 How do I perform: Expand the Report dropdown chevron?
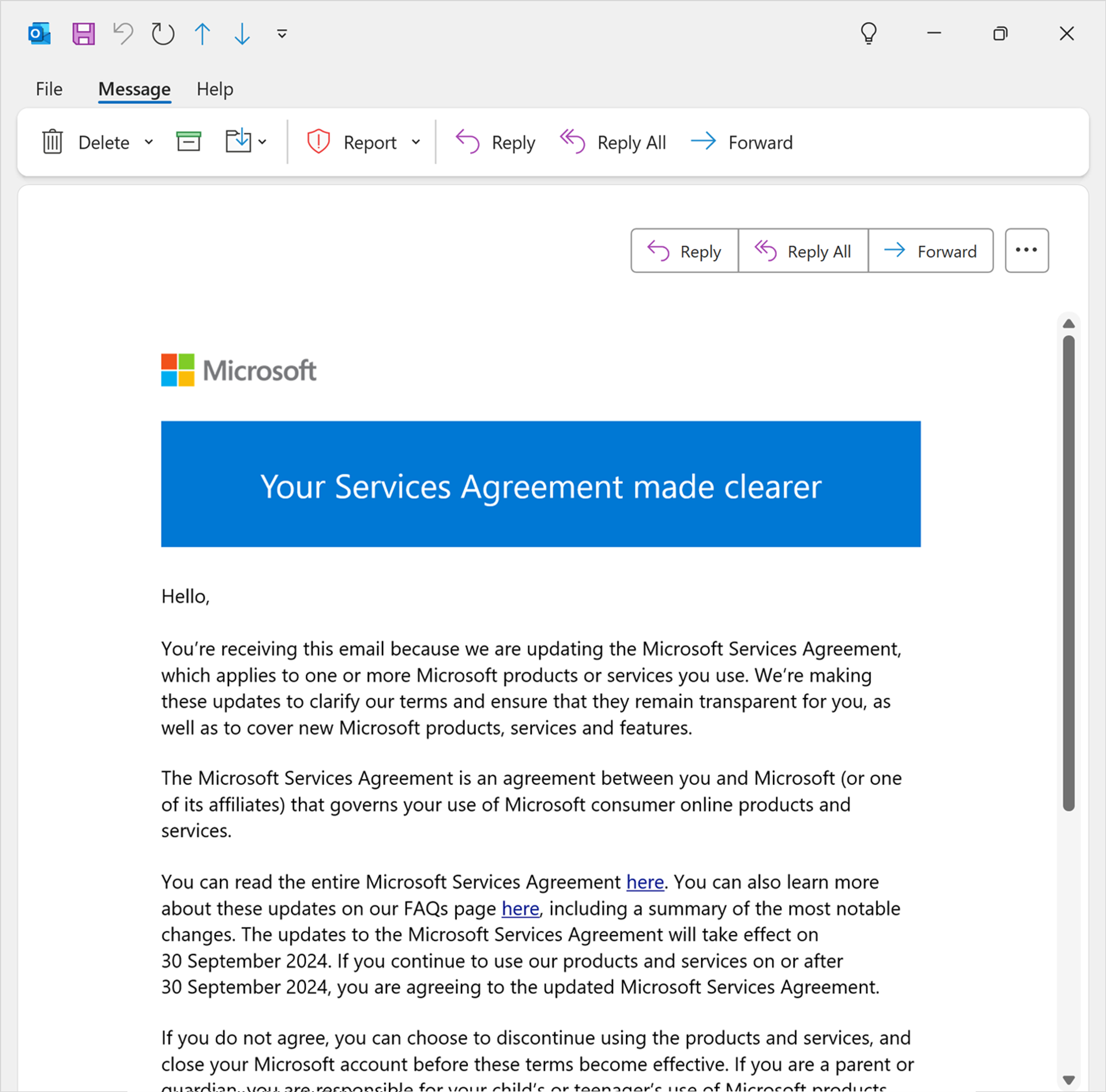pos(416,141)
